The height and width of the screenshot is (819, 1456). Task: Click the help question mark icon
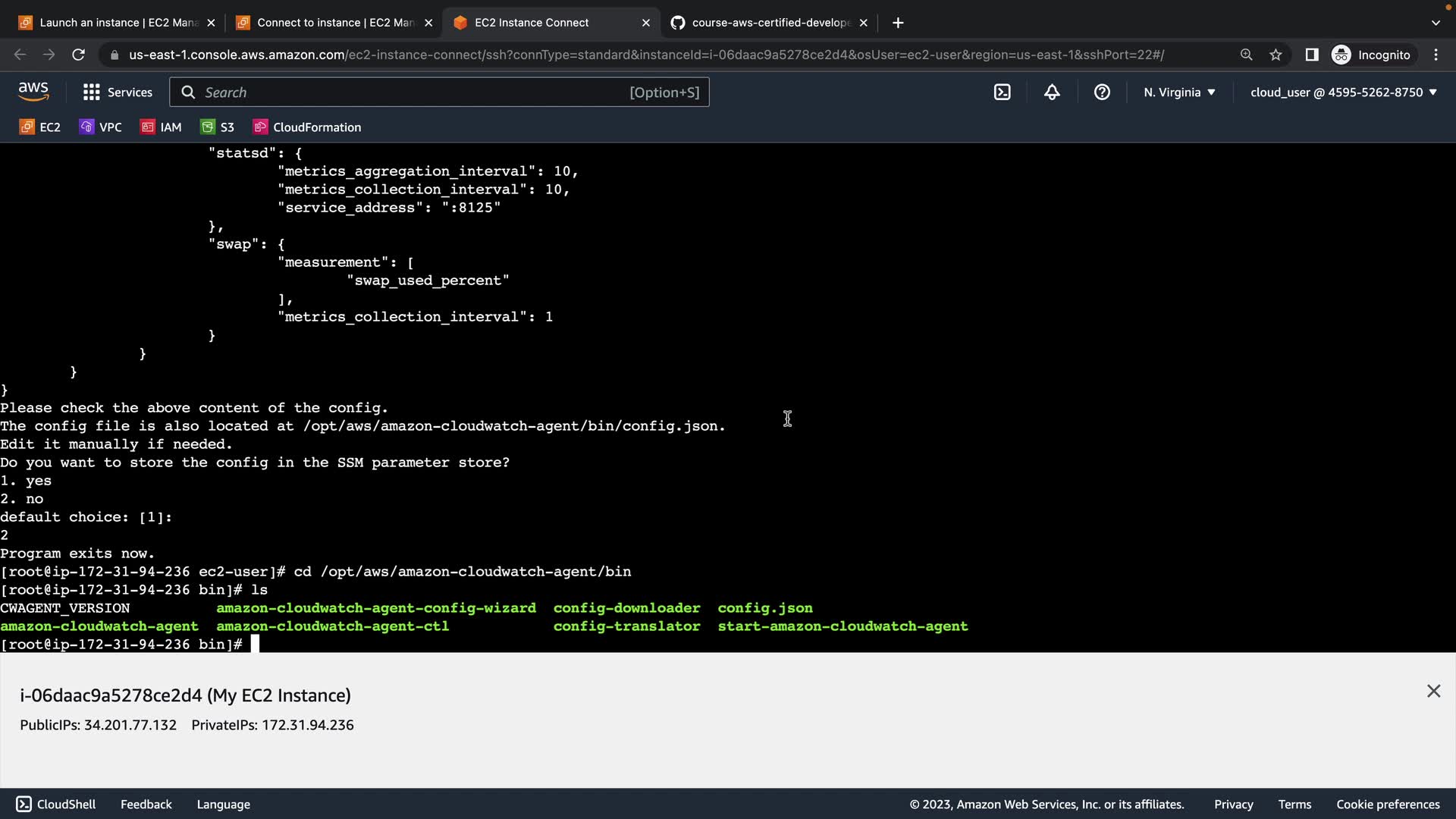[x=1102, y=93]
